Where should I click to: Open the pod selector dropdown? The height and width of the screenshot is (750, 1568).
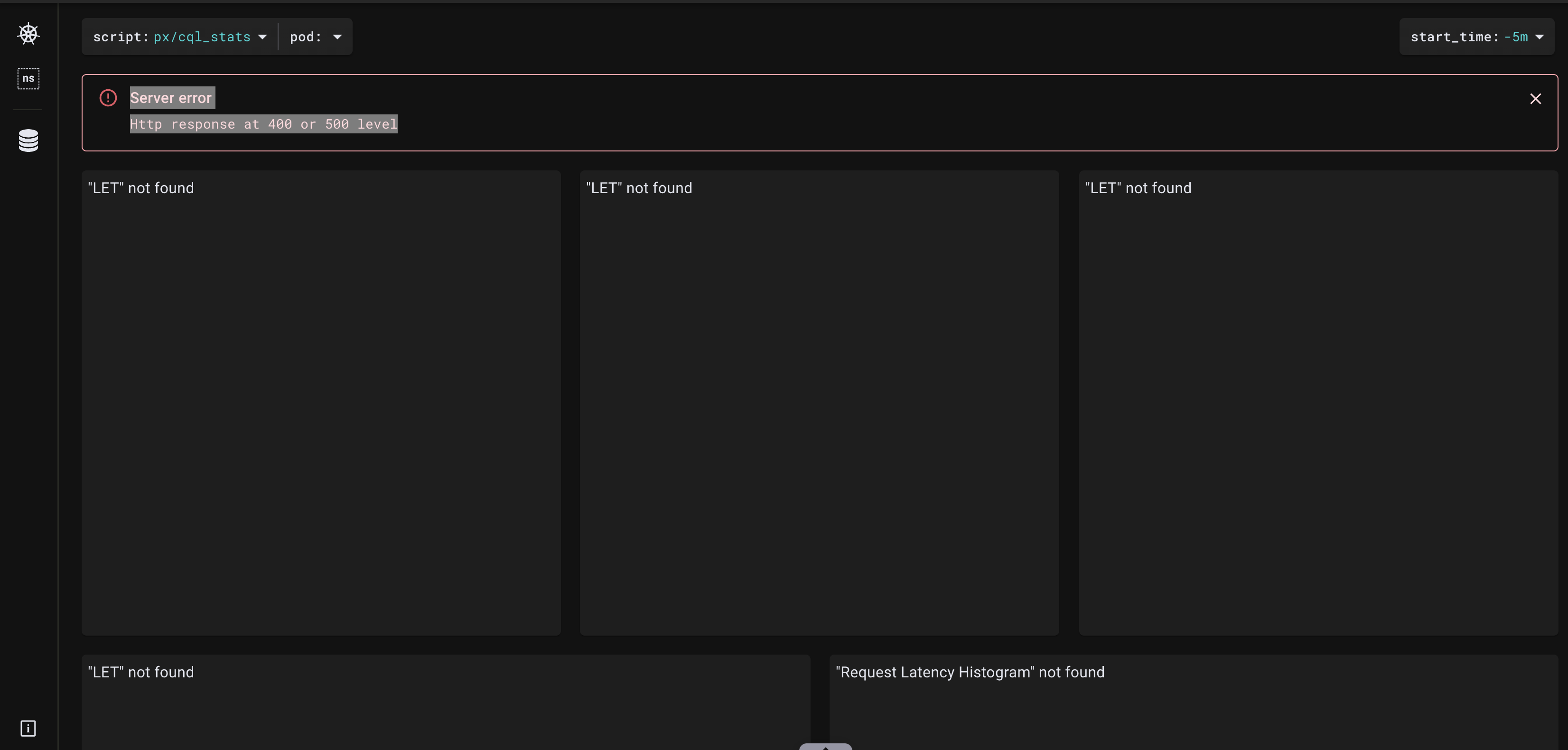point(315,37)
